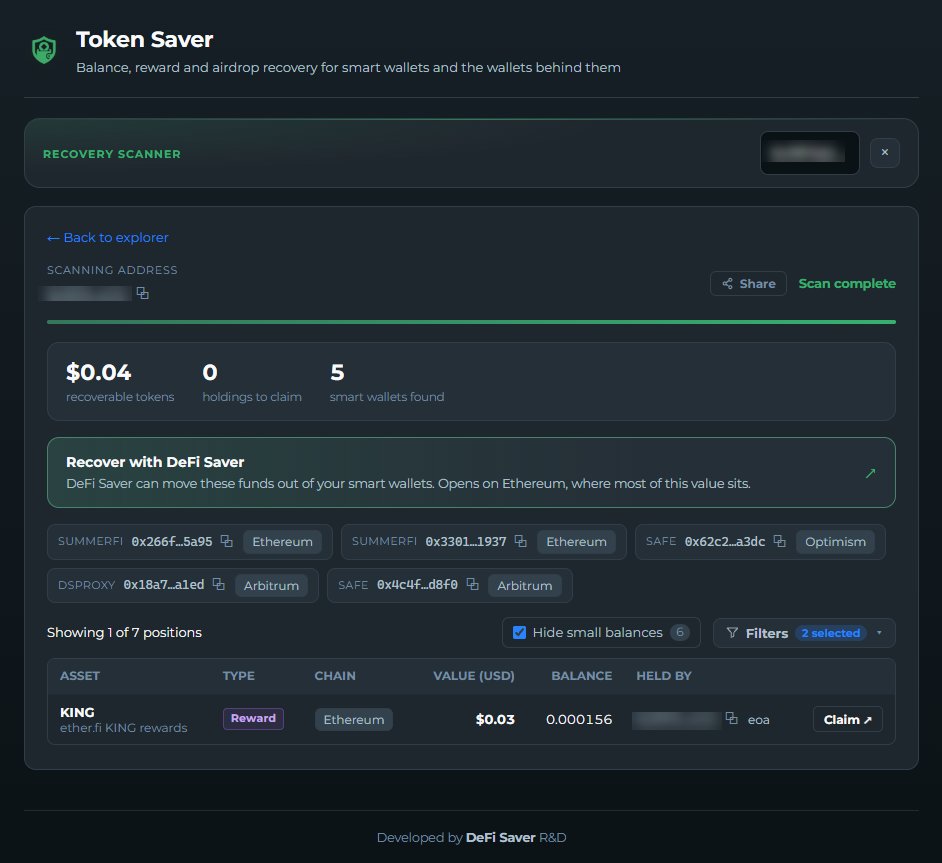Copy the holder address in KING row
This screenshot has height=863, width=942.
732,718
